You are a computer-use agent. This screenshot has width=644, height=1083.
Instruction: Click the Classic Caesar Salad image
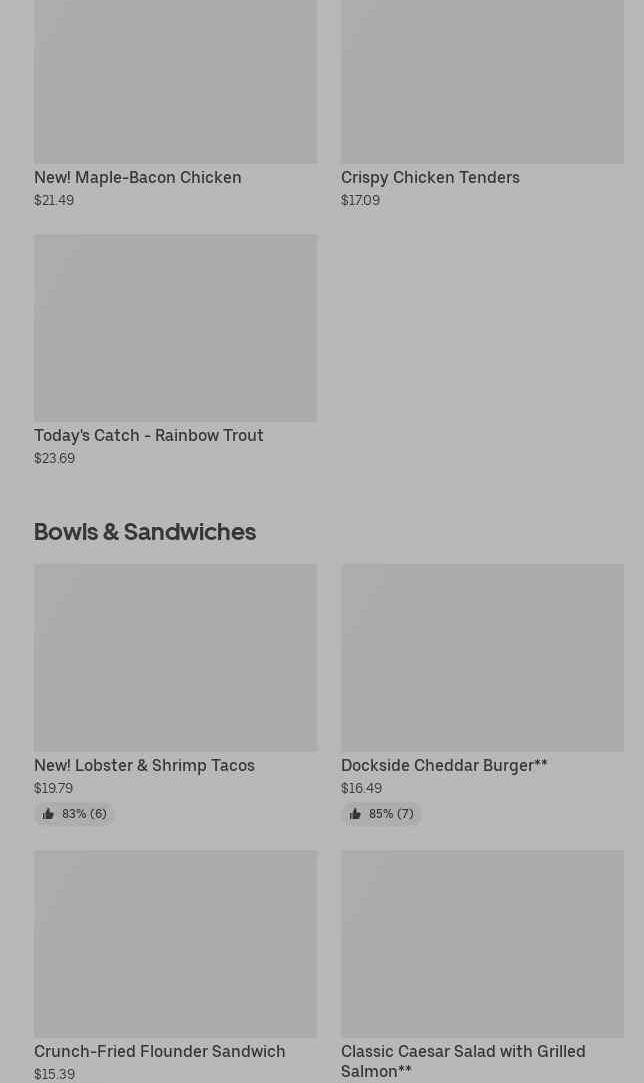482,943
